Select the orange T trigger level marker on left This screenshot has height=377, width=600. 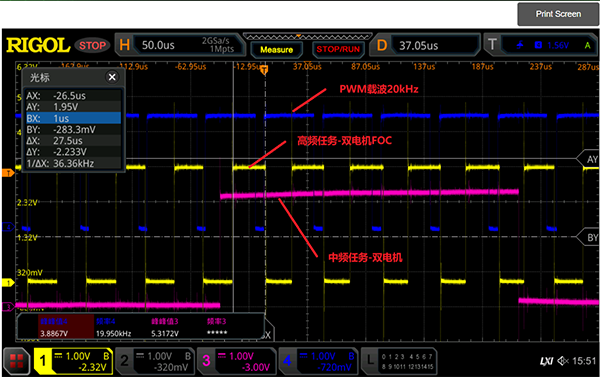click(8, 173)
